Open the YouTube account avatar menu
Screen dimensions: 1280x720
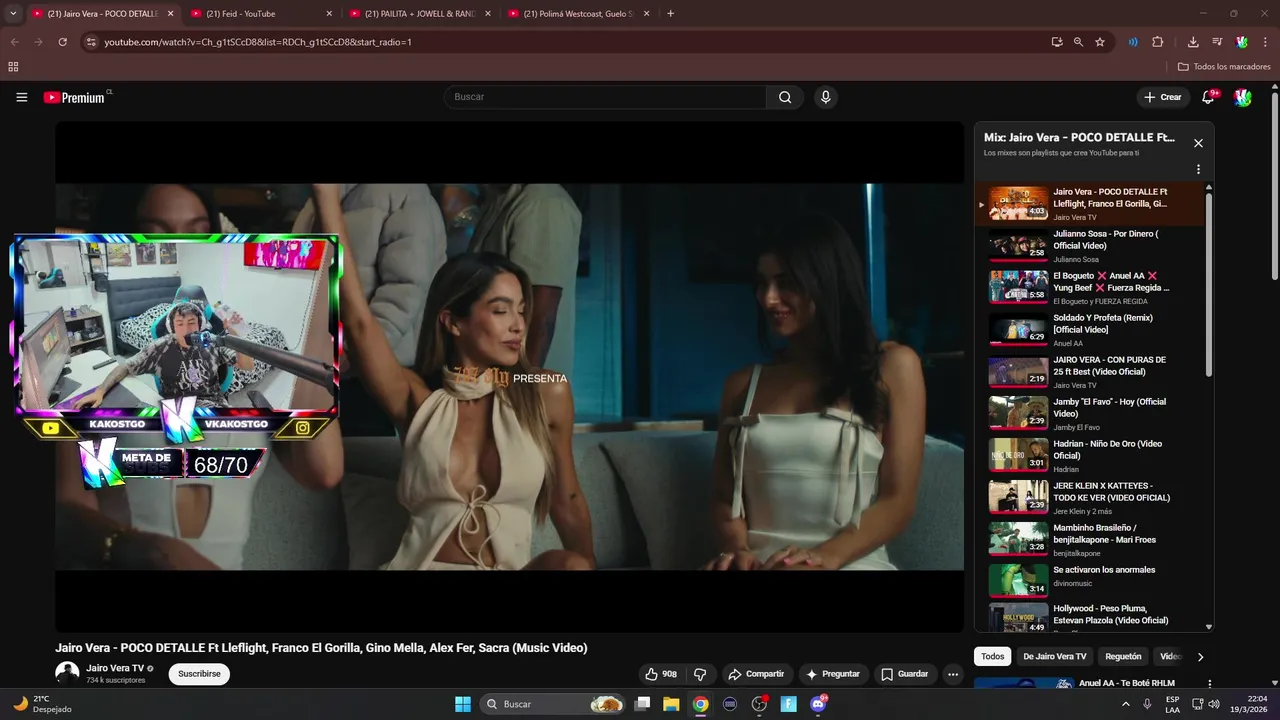(1243, 97)
